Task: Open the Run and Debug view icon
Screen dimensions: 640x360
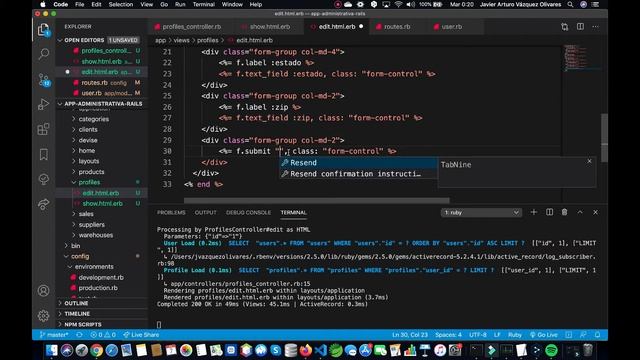Action: pos(43,104)
